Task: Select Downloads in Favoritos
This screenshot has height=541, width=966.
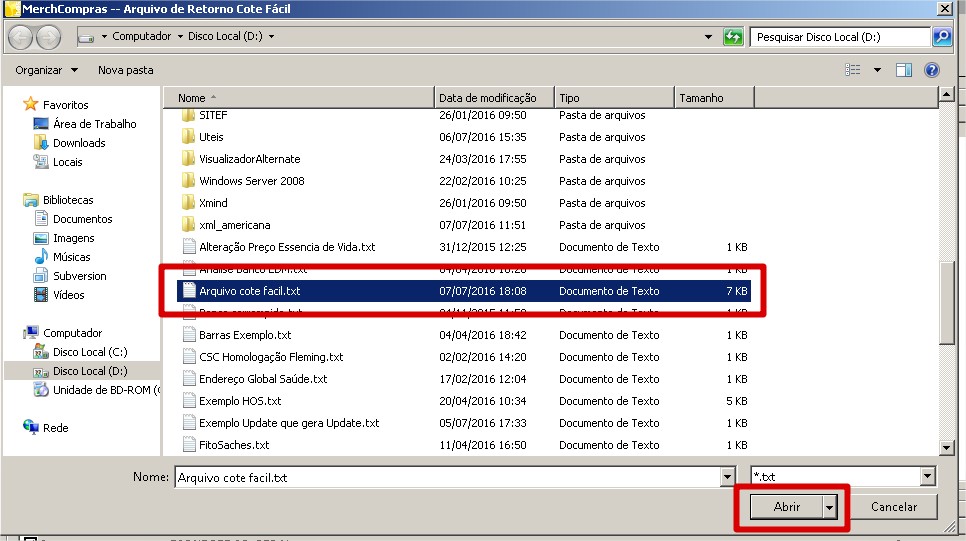Action: 78,143
